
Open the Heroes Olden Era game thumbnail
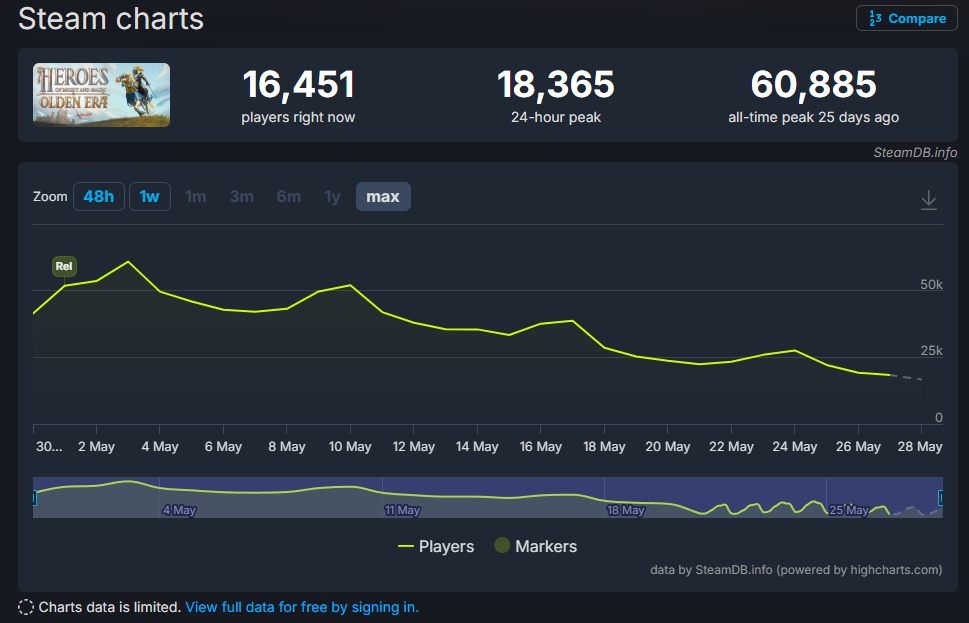(101, 95)
